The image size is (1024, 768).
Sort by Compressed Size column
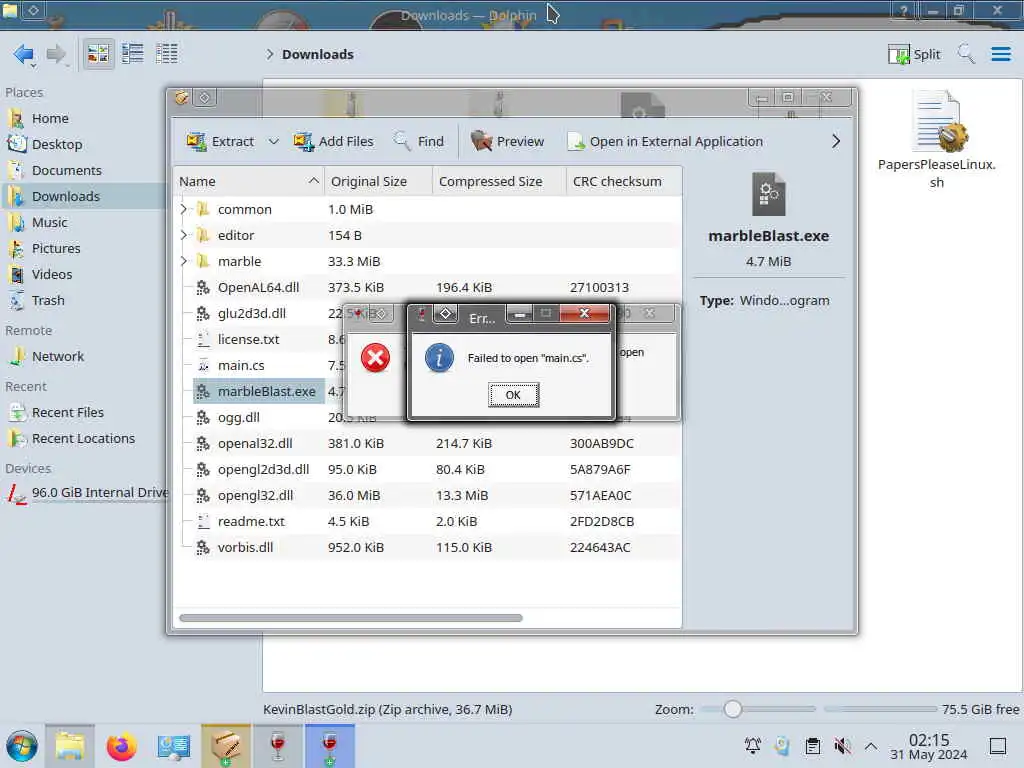tap(500, 182)
